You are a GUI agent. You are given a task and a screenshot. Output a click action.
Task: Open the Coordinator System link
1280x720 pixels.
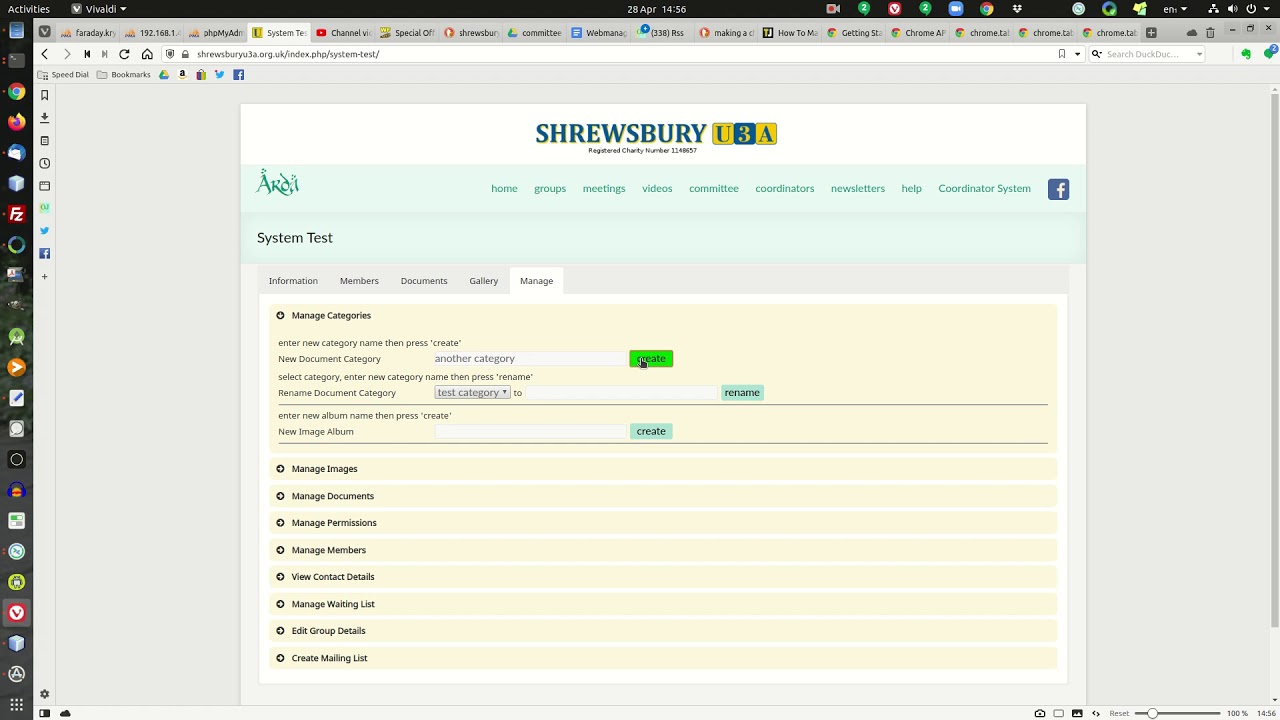tap(984, 188)
